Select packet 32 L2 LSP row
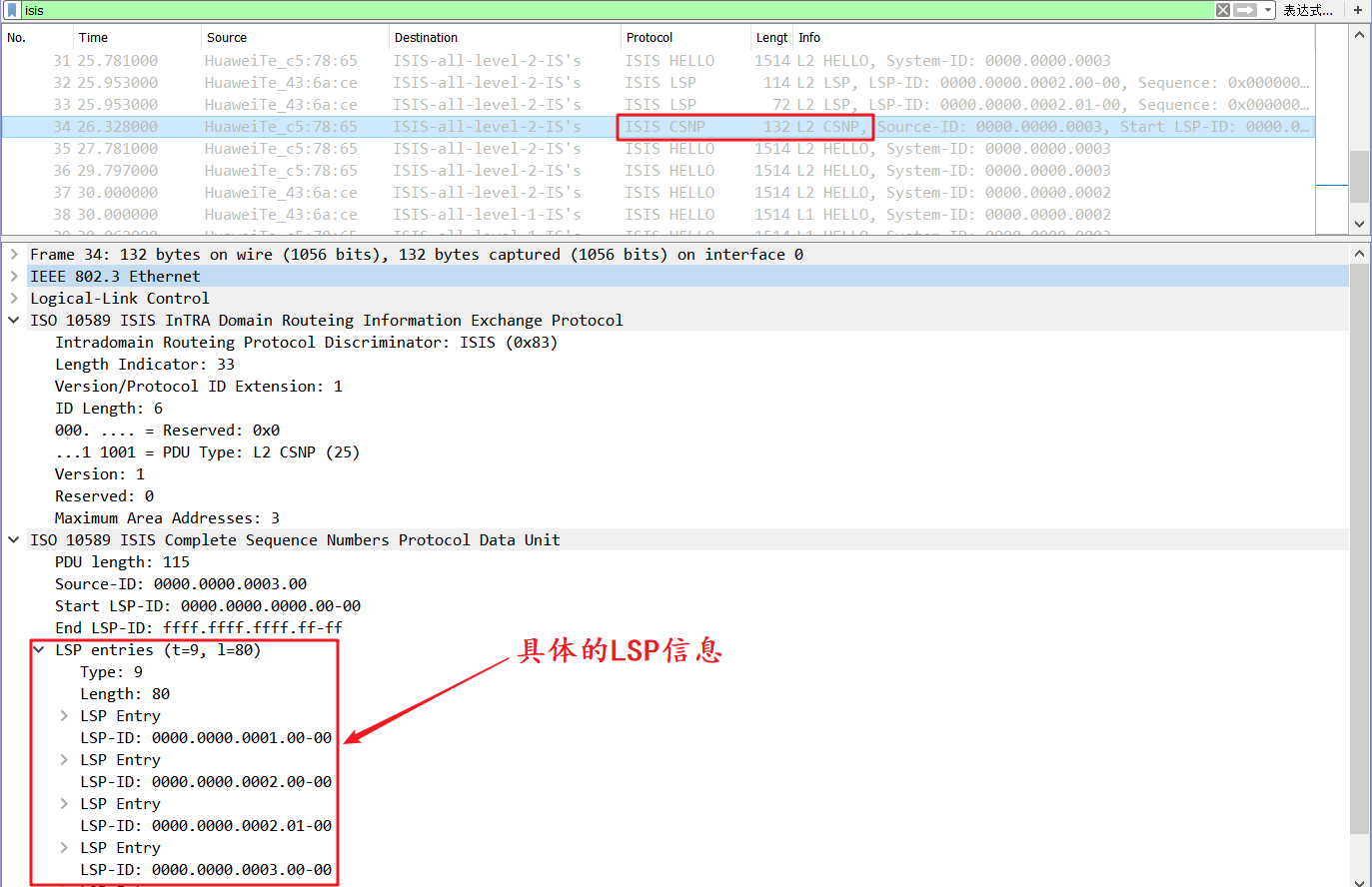The image size is (1372, 887). coord(659,83)
